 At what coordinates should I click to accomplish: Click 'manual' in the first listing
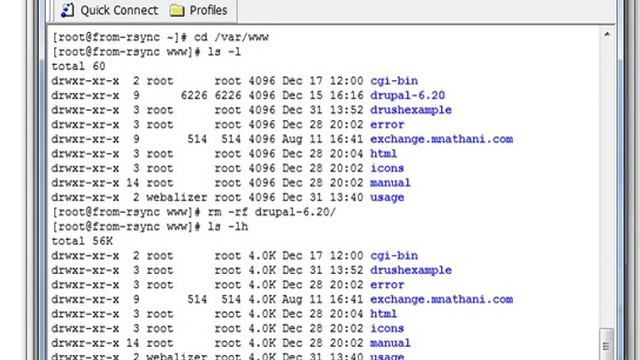pyautogui.click(x=390, y=183)
